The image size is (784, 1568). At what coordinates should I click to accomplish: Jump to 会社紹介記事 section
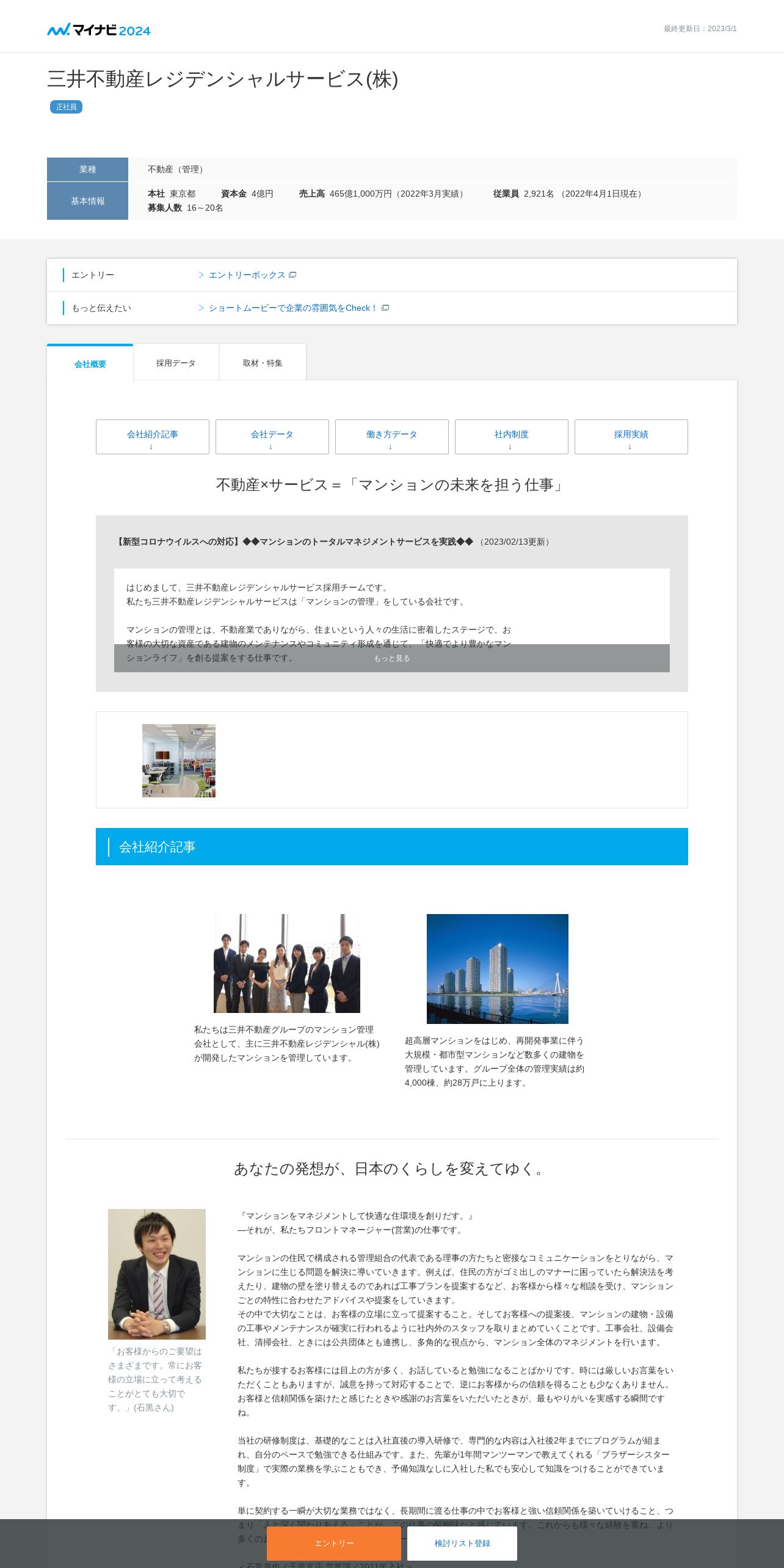pyautogui.click(x=153, y=437)
